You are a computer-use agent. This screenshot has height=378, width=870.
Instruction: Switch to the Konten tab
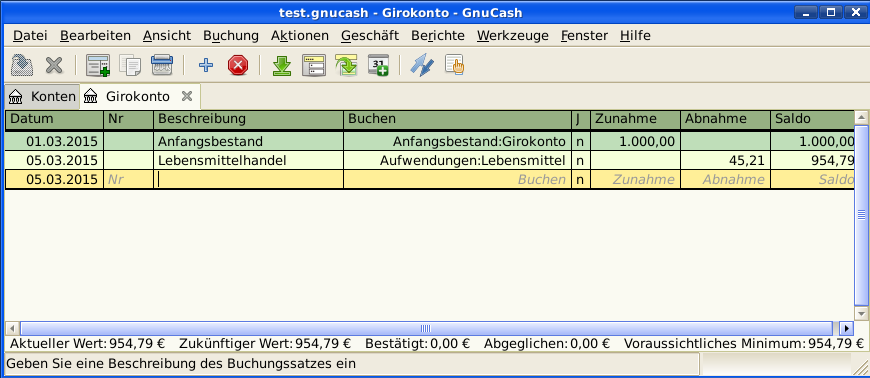click(42, 97)
